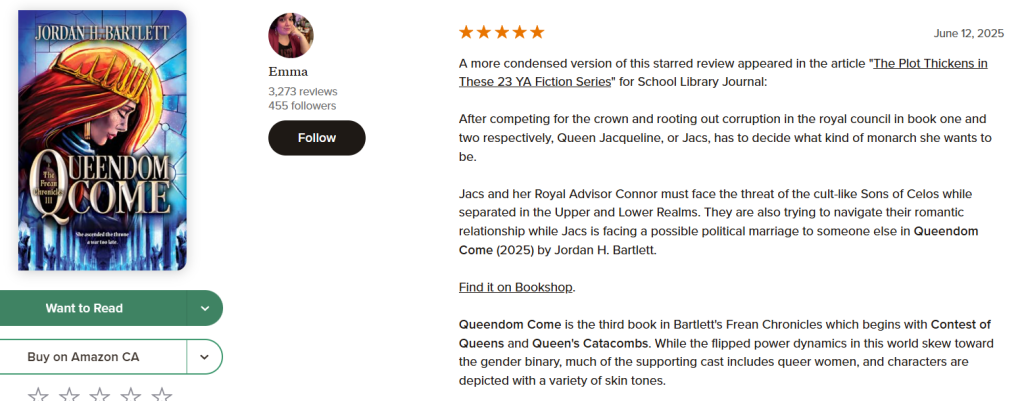
Task: Click Emma's 3,273 reviews count
Action: [x=301, y=91]
